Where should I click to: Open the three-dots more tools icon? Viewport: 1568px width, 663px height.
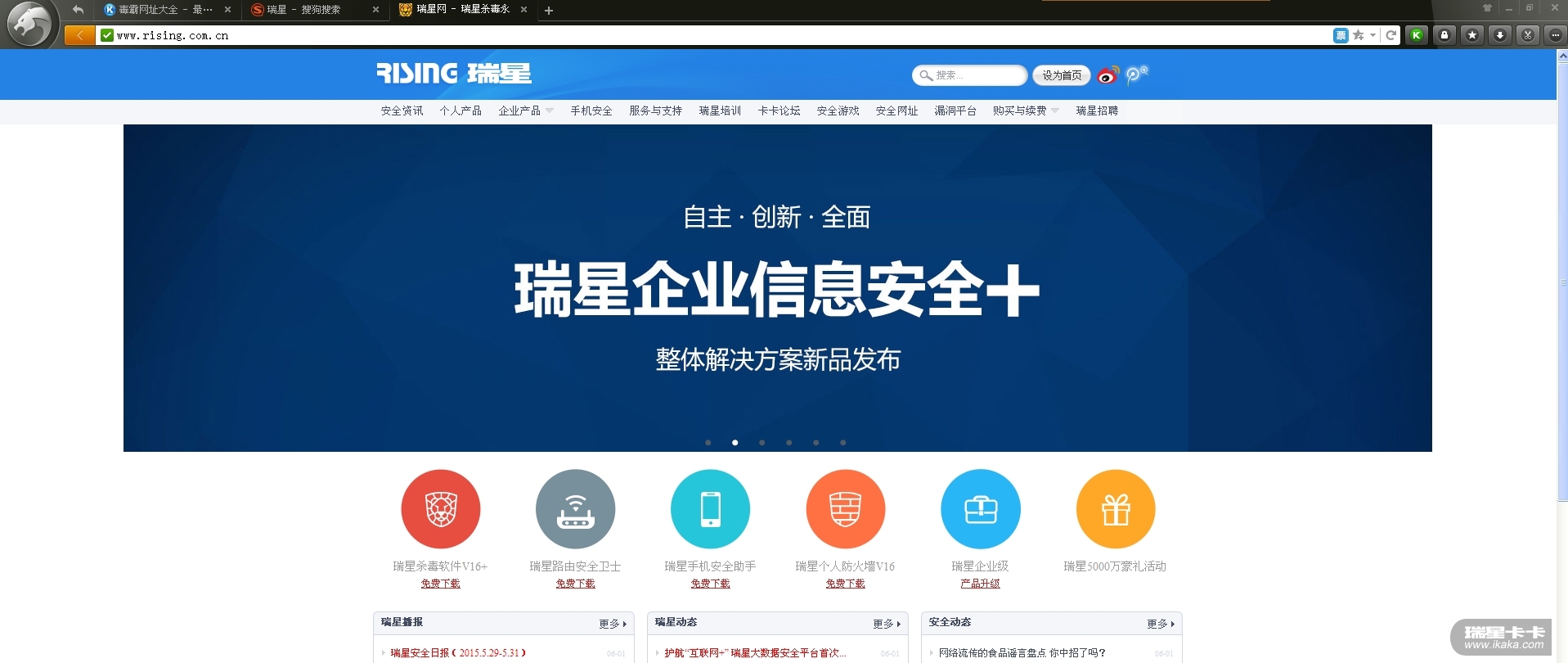pos(1555,35)
